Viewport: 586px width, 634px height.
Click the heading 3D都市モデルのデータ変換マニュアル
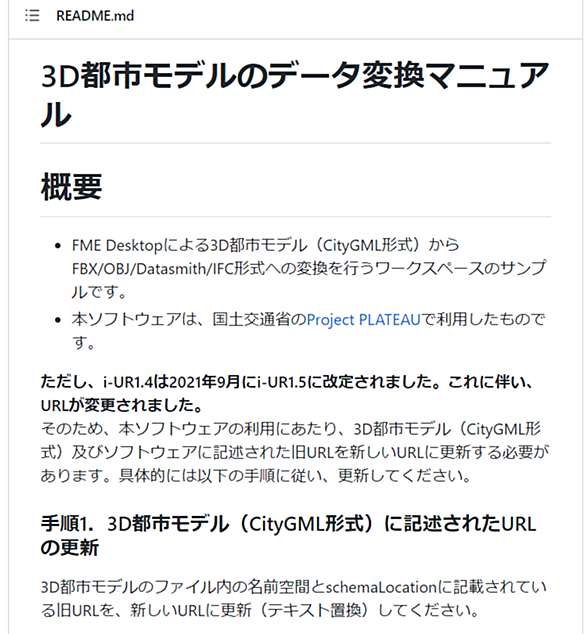295,95
